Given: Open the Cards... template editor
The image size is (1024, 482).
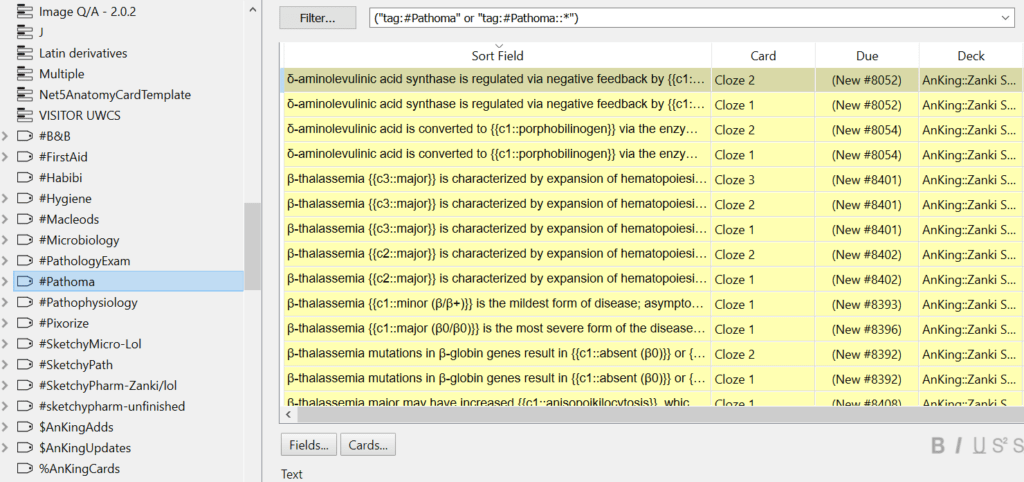Looking at the screenshot, I should pyautogui.click(x=368, y=445).
